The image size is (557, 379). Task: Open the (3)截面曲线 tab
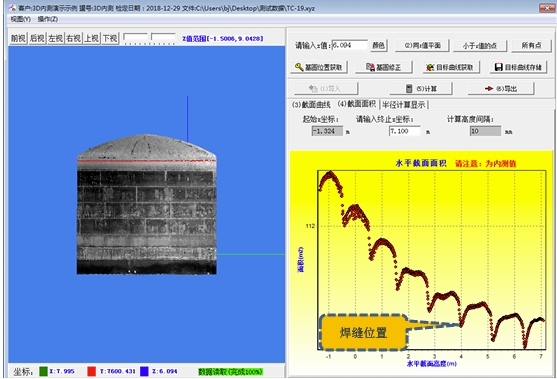point(311,105)
